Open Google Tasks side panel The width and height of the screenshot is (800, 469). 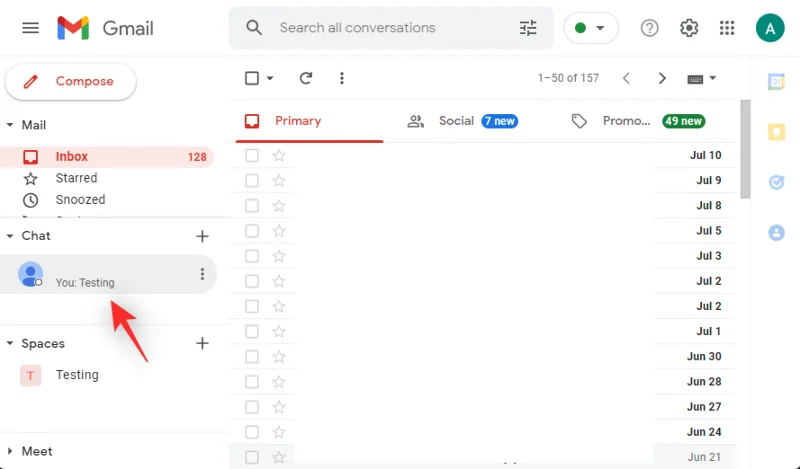(776, 182)
